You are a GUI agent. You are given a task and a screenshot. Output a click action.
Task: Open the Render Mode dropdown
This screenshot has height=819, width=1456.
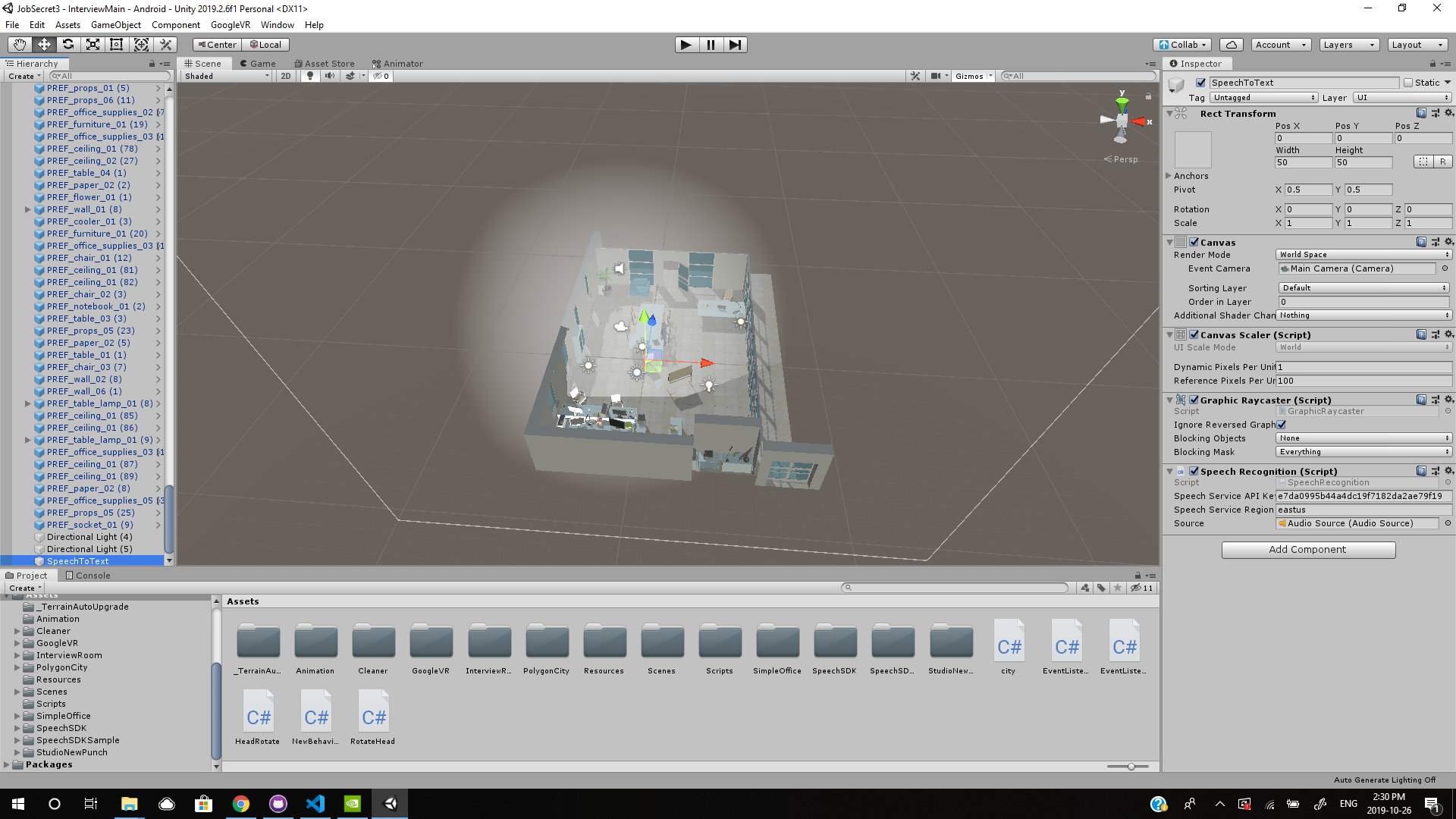pyautogui.click(x=1363, y=255)
